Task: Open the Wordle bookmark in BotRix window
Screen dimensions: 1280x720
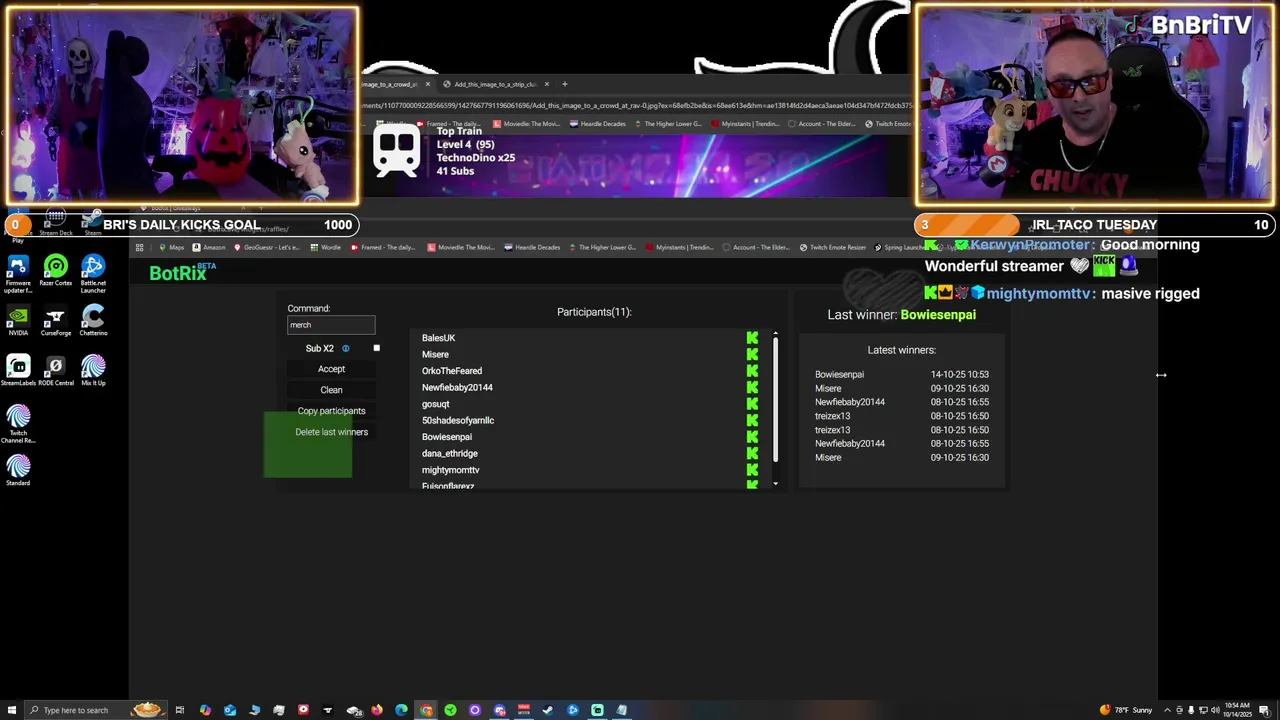Action: point(327,248)
